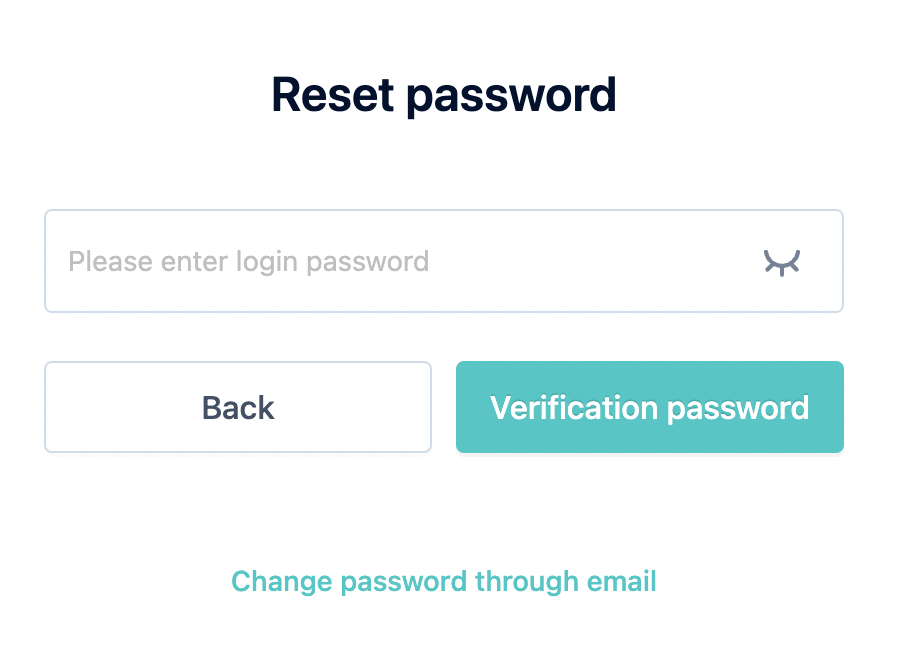Image resolution: width=908 pixels, height=658 pixels.
Task: Choose the white outlined Back button
Action: pyautogui.click(x=238, y=407)
